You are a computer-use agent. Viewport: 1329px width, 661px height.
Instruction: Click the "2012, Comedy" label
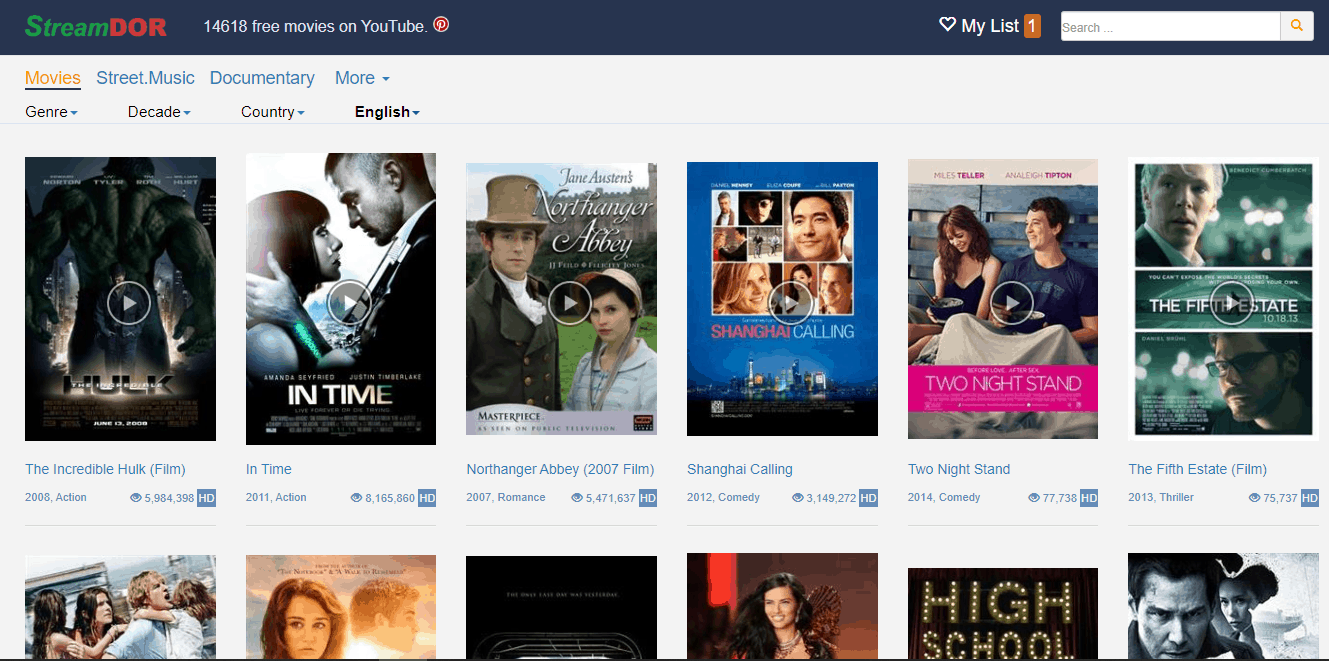[x=723, y=497]
